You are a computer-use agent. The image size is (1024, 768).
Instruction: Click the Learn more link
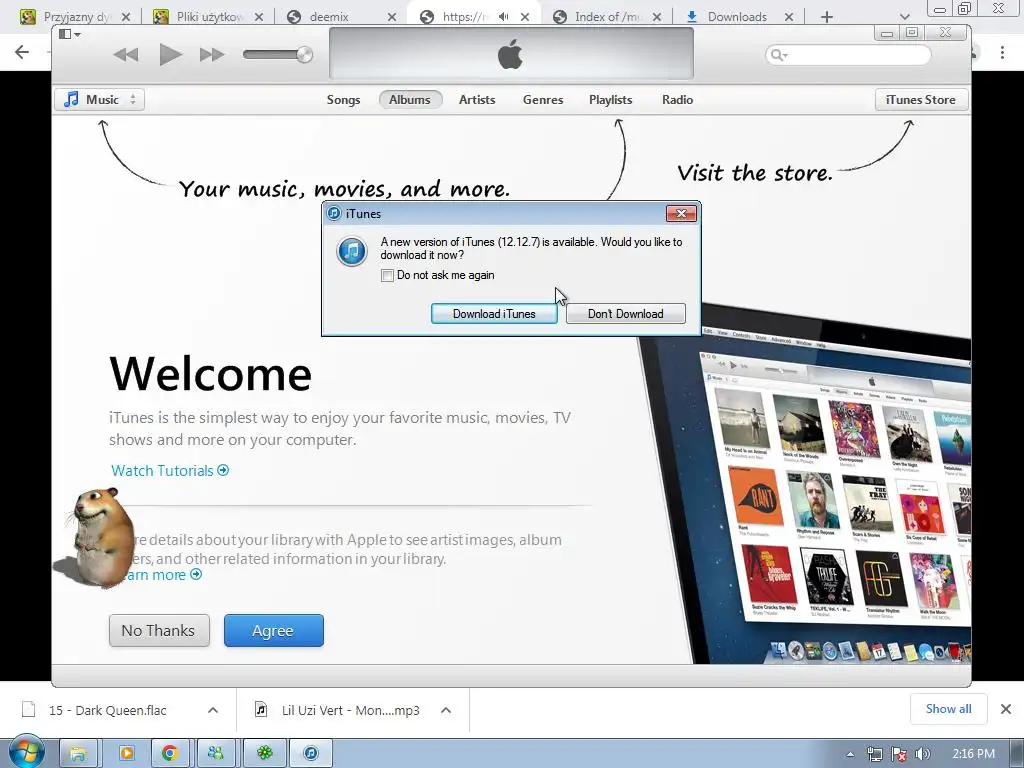(163, 575)
